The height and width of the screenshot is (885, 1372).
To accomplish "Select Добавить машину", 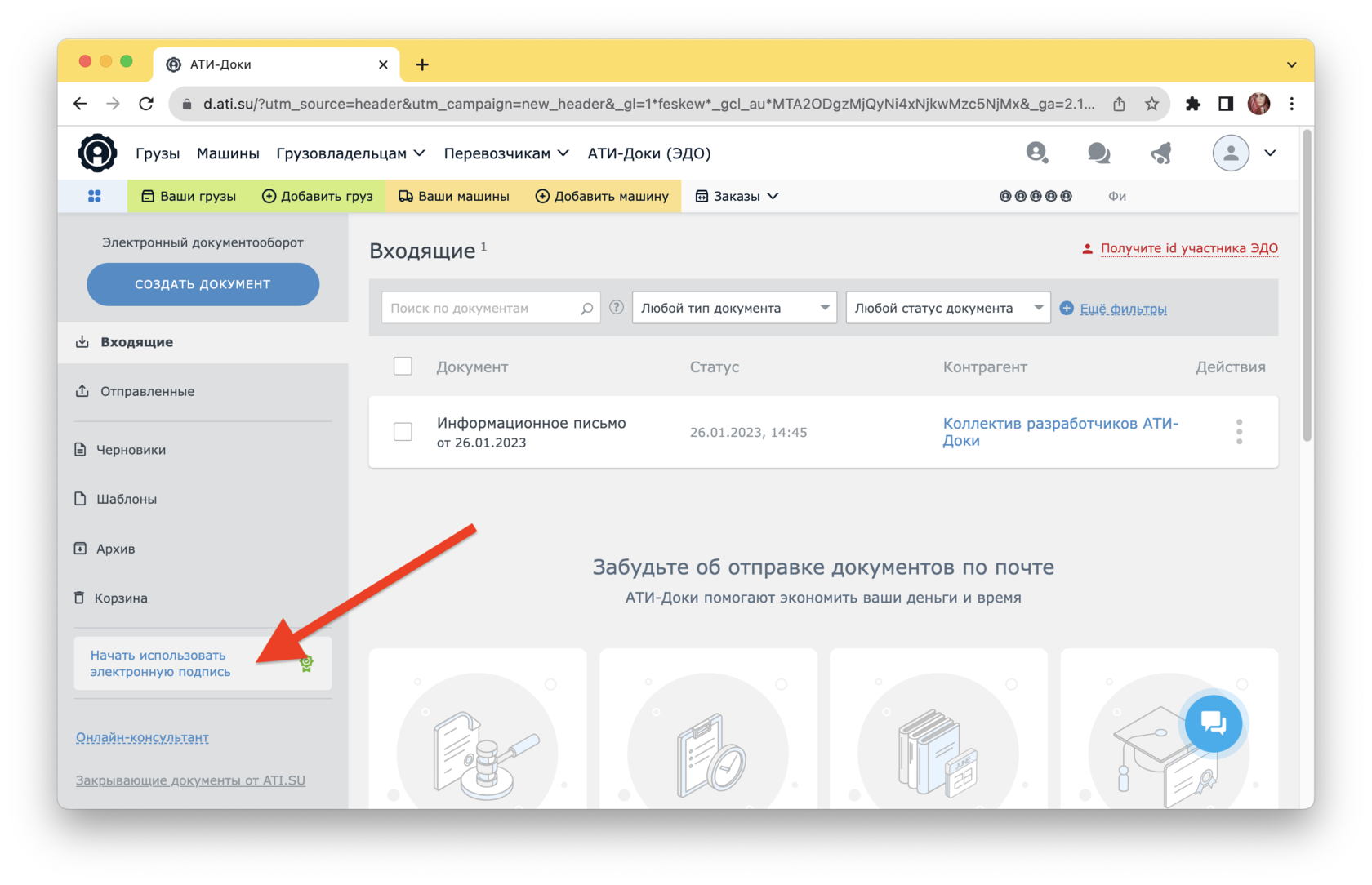I will pyautogui.click(x=601, y=196).
